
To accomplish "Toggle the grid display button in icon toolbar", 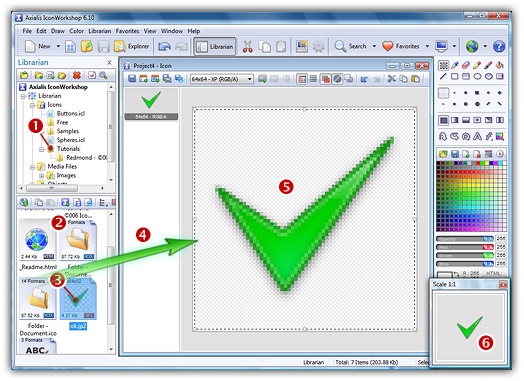I will 302,79.
